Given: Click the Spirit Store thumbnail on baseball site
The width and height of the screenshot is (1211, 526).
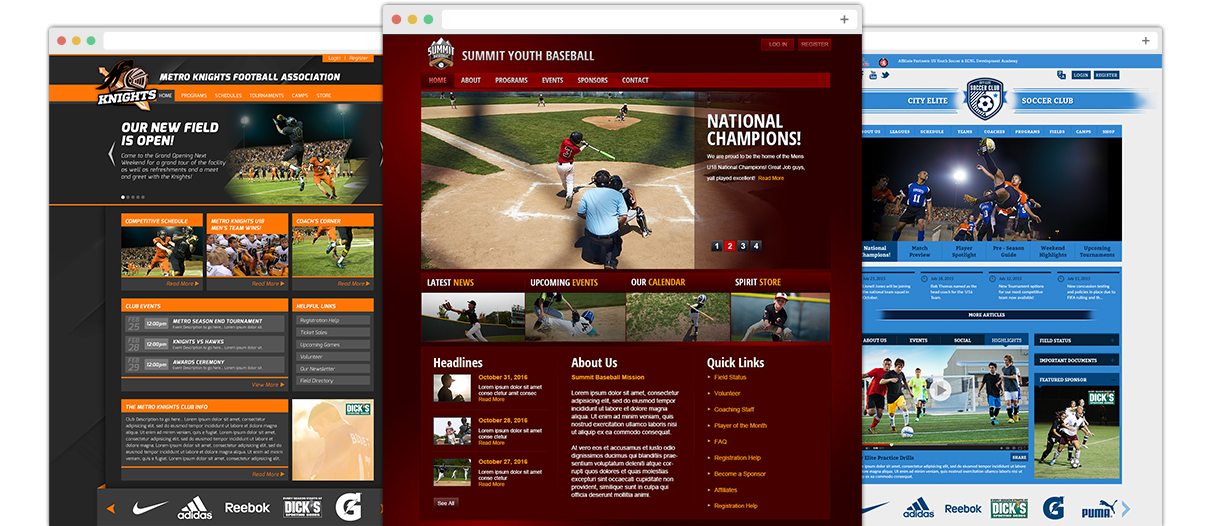Looking at the screenshot, I should [x=780, y=316].
